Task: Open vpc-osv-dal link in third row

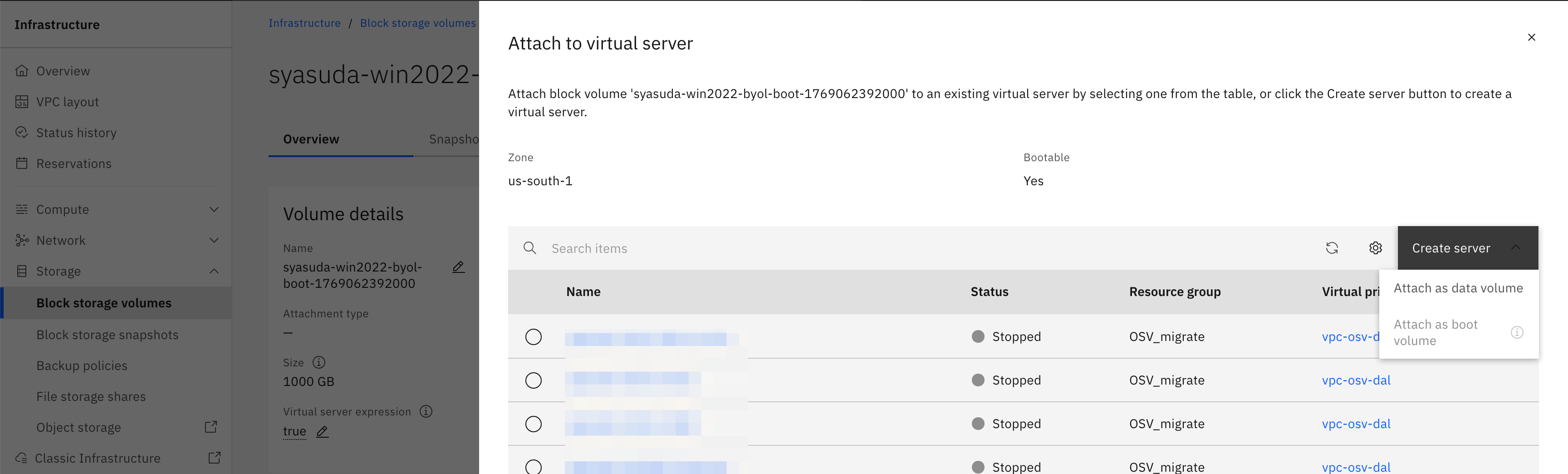Action: pyautogui.click(x=1356, y=424)
